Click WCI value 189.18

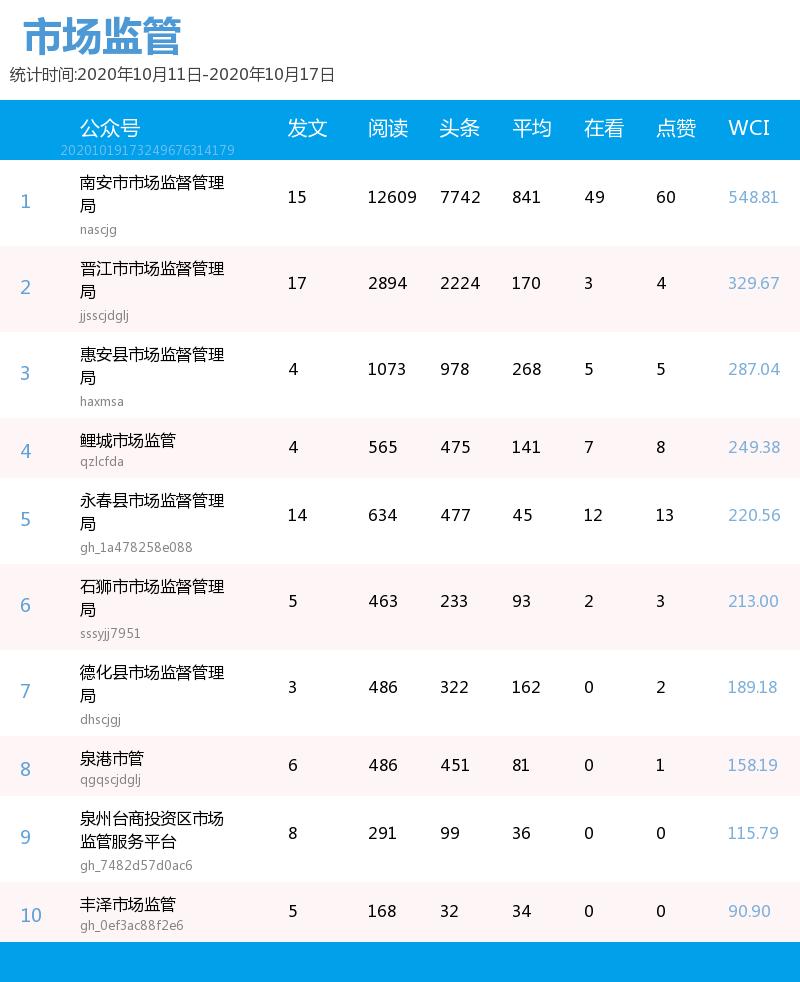click(752, 687)
